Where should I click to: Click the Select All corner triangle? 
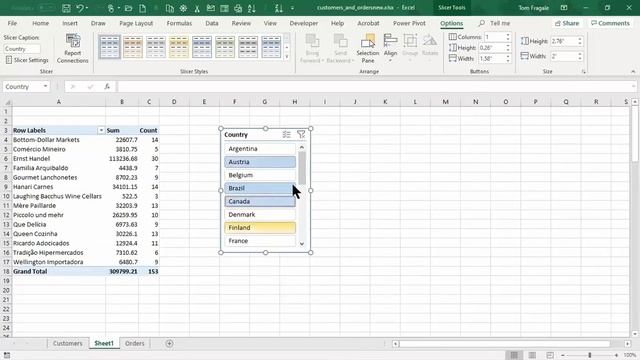point(6,102)
